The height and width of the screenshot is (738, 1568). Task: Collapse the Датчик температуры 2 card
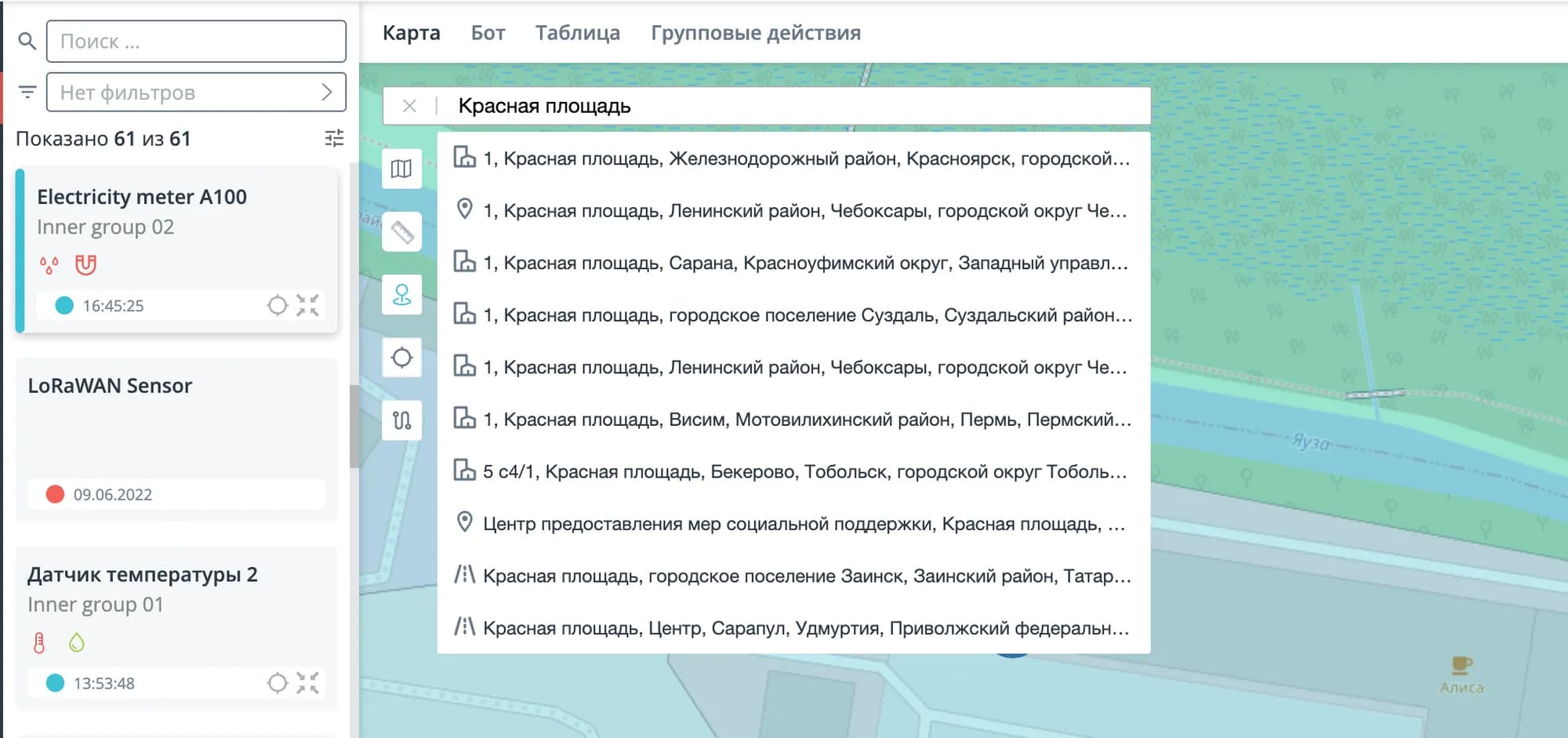pos(308,683)
